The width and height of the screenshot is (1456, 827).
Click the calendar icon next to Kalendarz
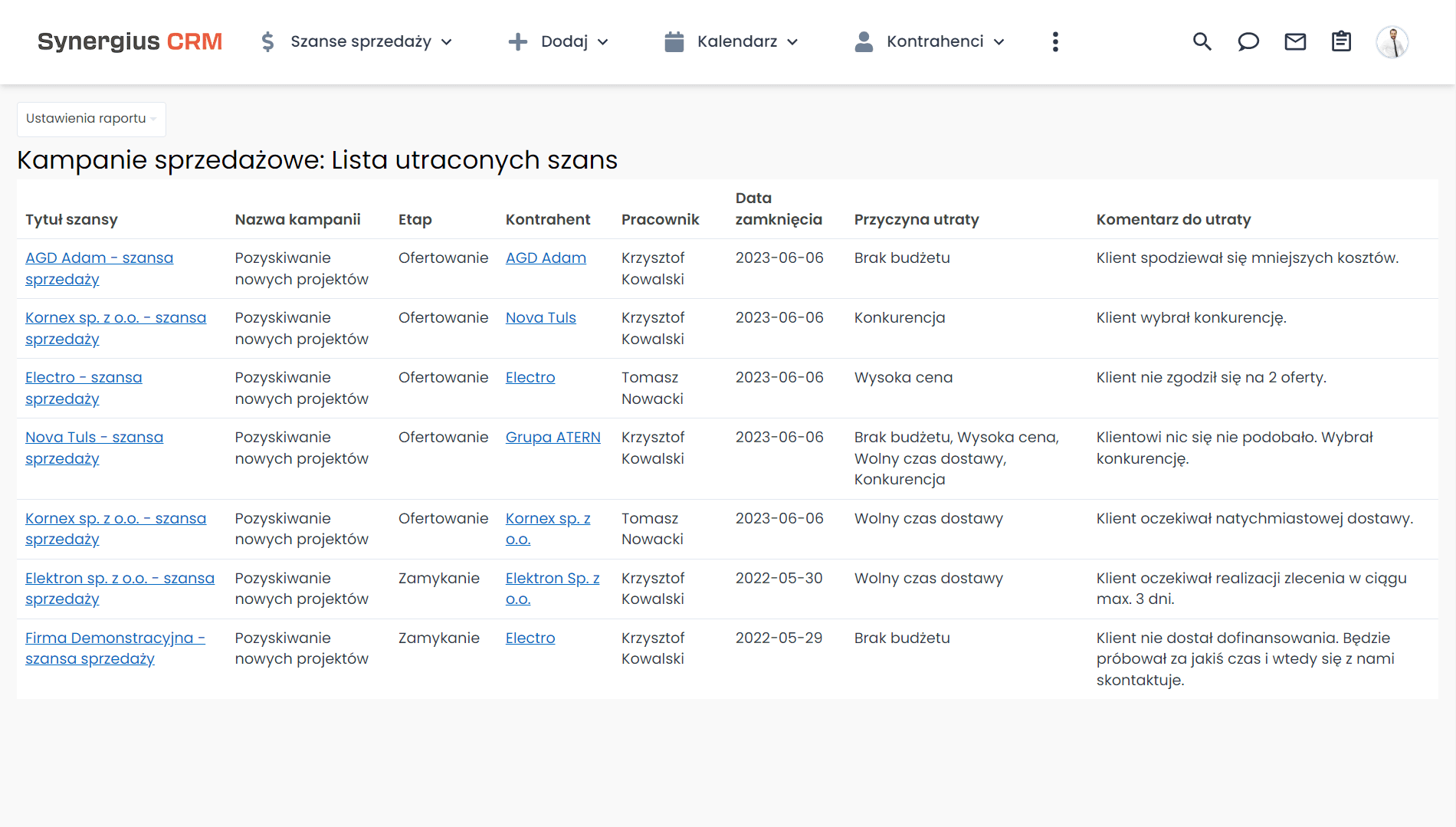674,42
